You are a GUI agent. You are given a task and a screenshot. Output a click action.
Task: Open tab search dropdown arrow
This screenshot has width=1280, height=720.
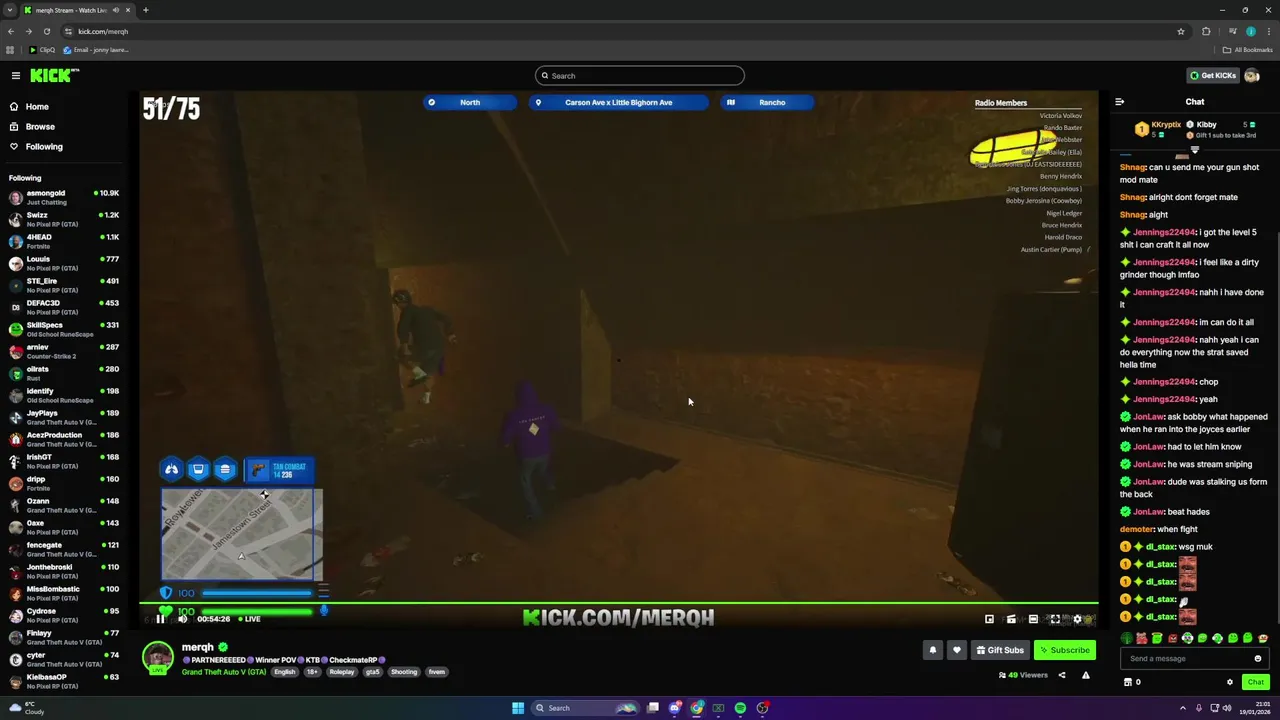click(10, 10)
